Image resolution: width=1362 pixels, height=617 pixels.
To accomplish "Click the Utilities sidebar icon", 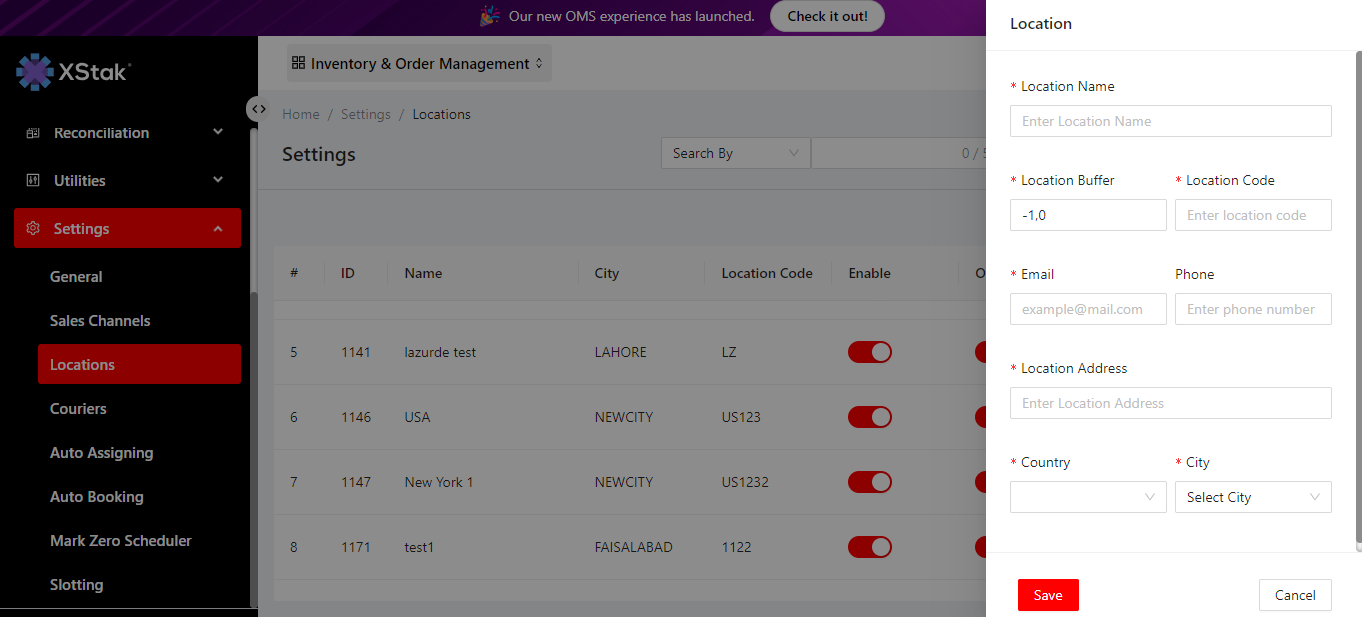I will (x=33, y=181).
